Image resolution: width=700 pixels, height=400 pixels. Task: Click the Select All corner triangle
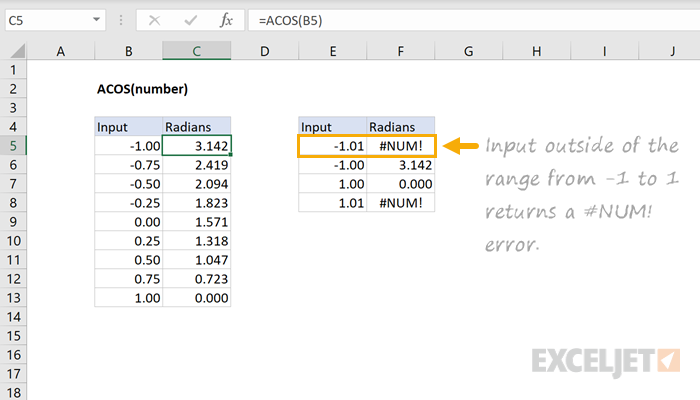pos(17,51)
